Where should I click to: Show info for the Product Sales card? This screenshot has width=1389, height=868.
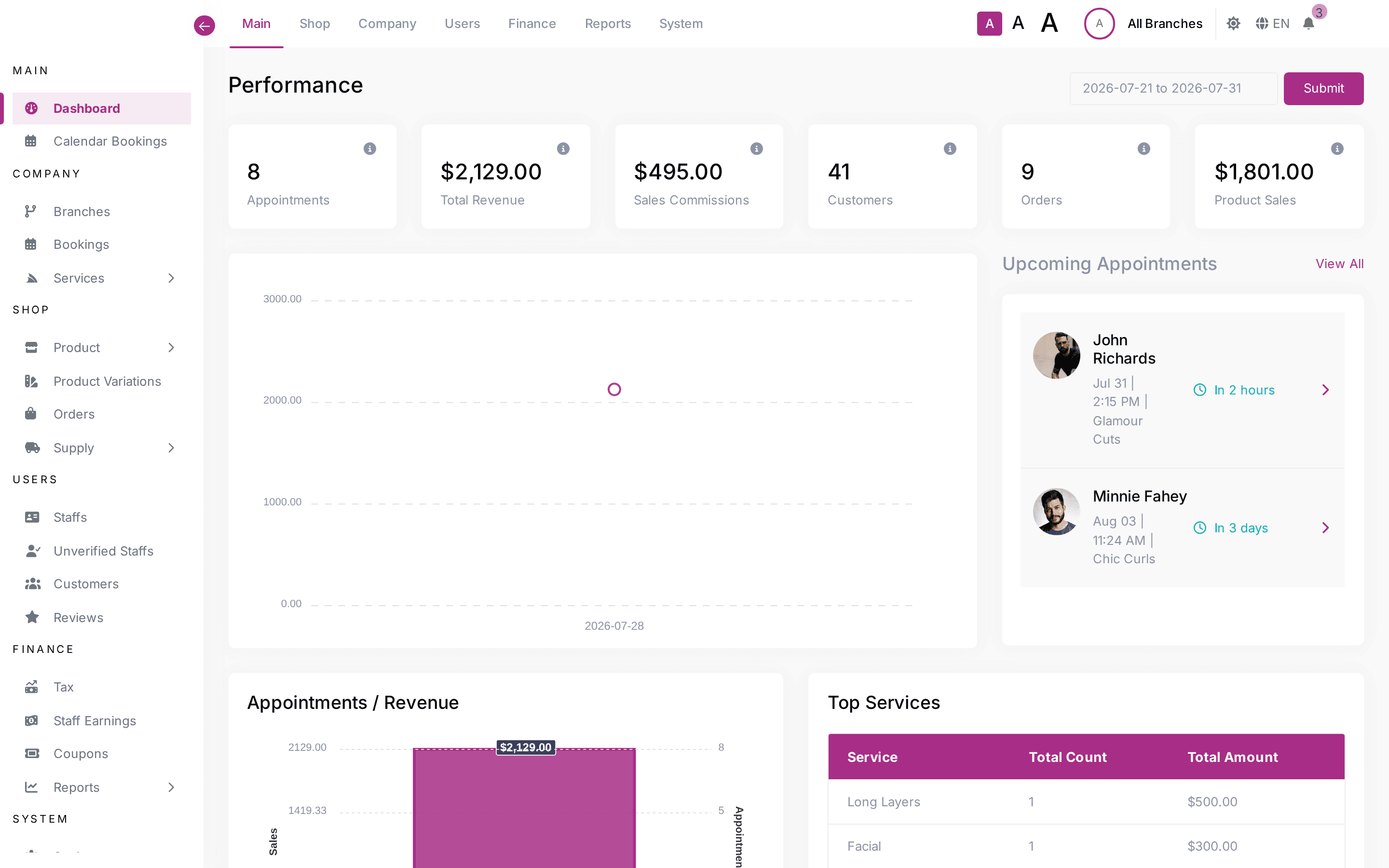pos(1337,149)
